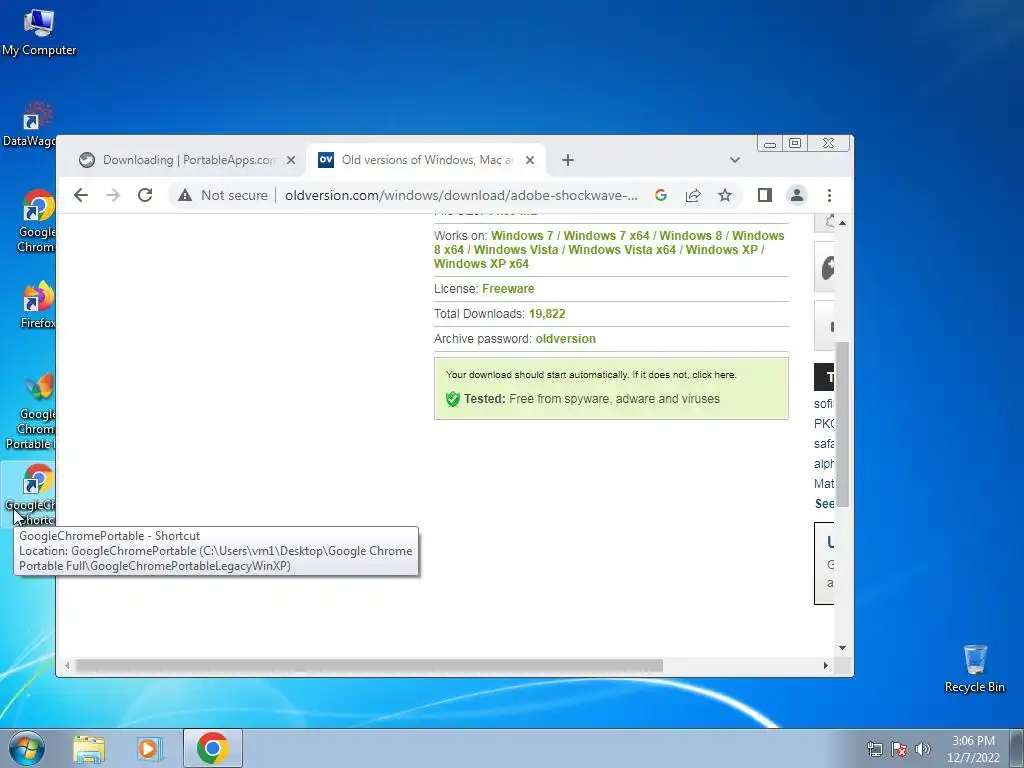The height and width of the screenshot is (768, 1024).
Task: Open the Windows 7 compatibility link
Action: point(522,236)
